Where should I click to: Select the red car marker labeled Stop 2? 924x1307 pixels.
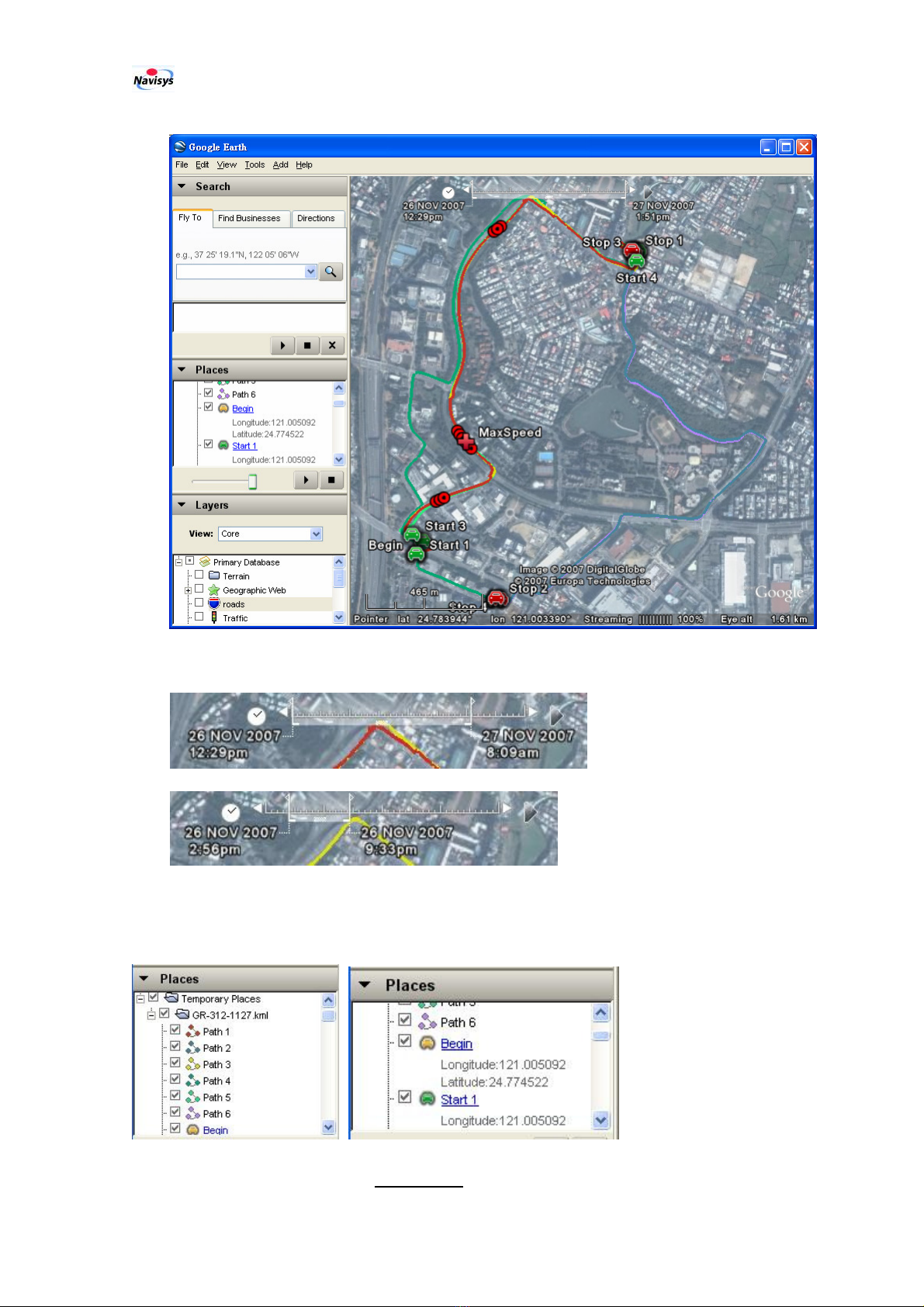[x=497, y=598]
